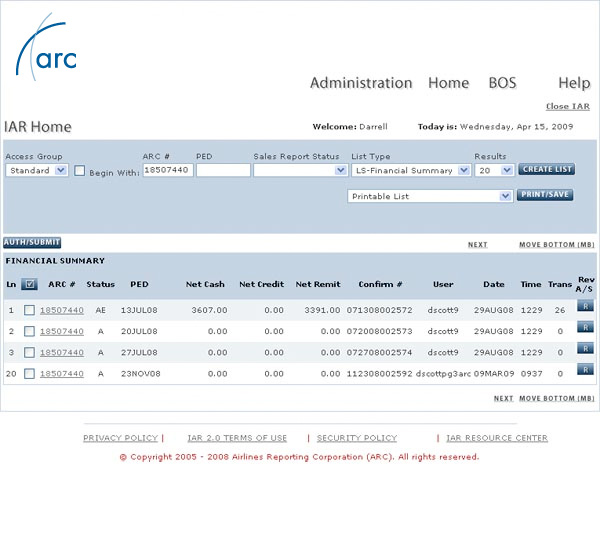Viewport: 600px width, 550px height.
Task: Open the Privacy Policy link
Action: [121, 438]
